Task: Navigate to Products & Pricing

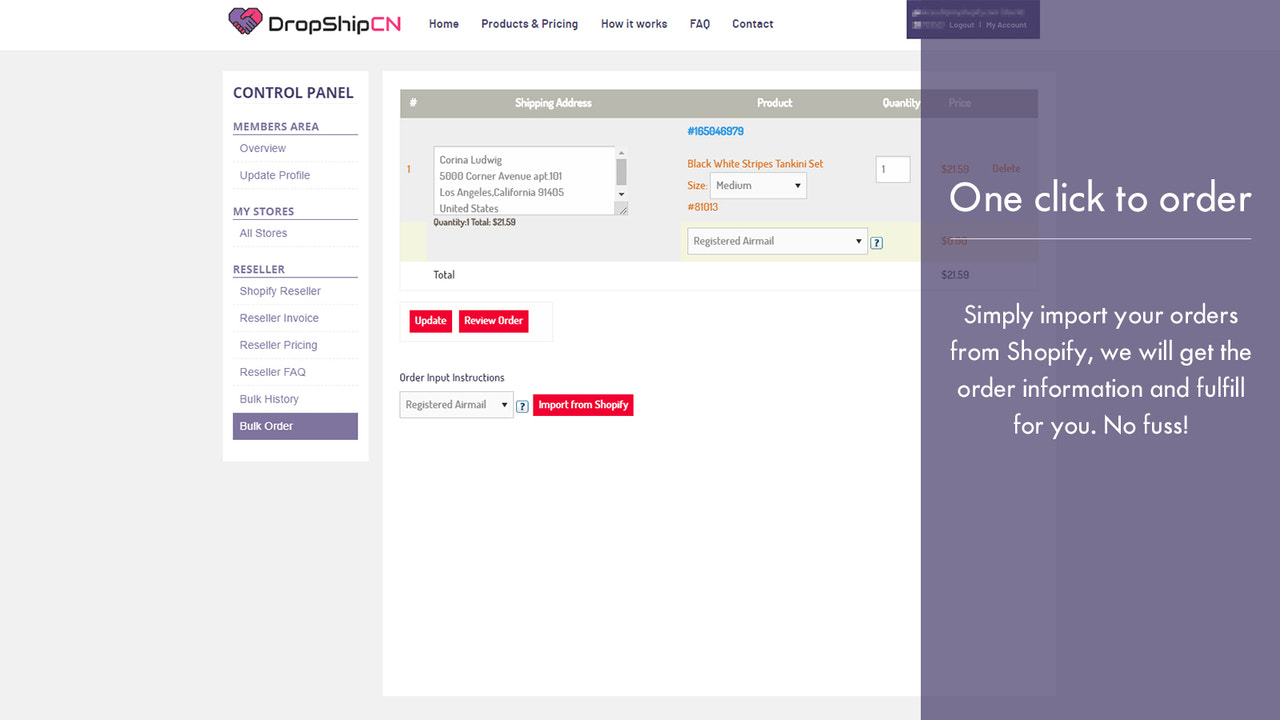Action: 529,23
